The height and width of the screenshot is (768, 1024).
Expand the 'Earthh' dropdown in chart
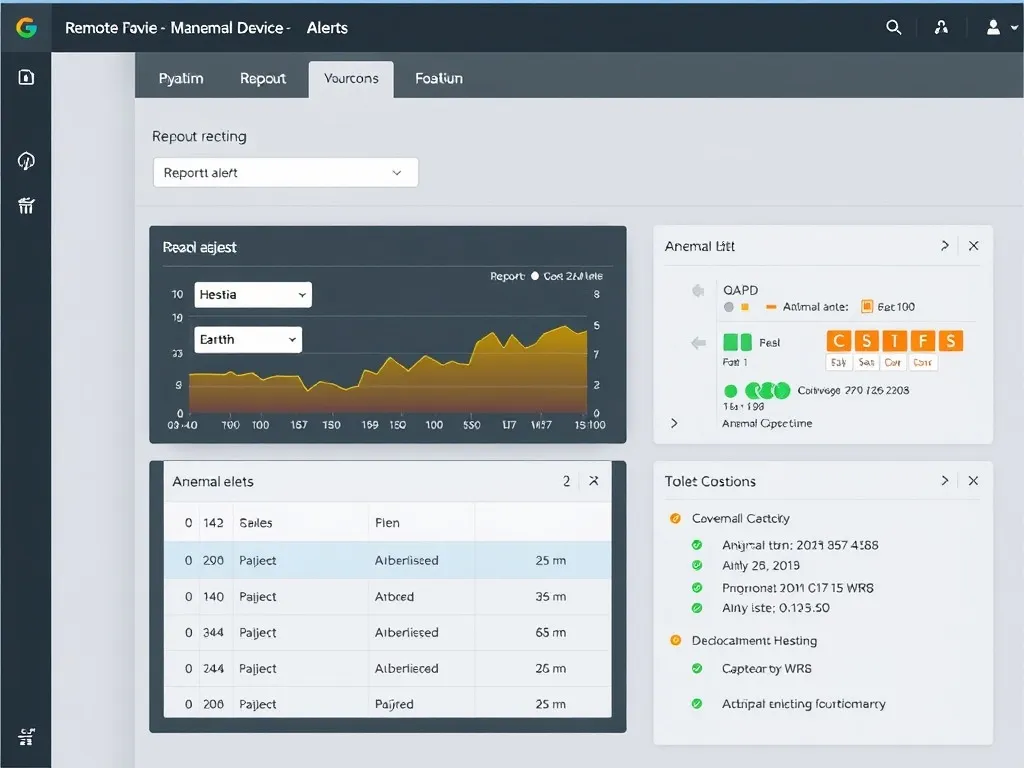coord(247,340)
